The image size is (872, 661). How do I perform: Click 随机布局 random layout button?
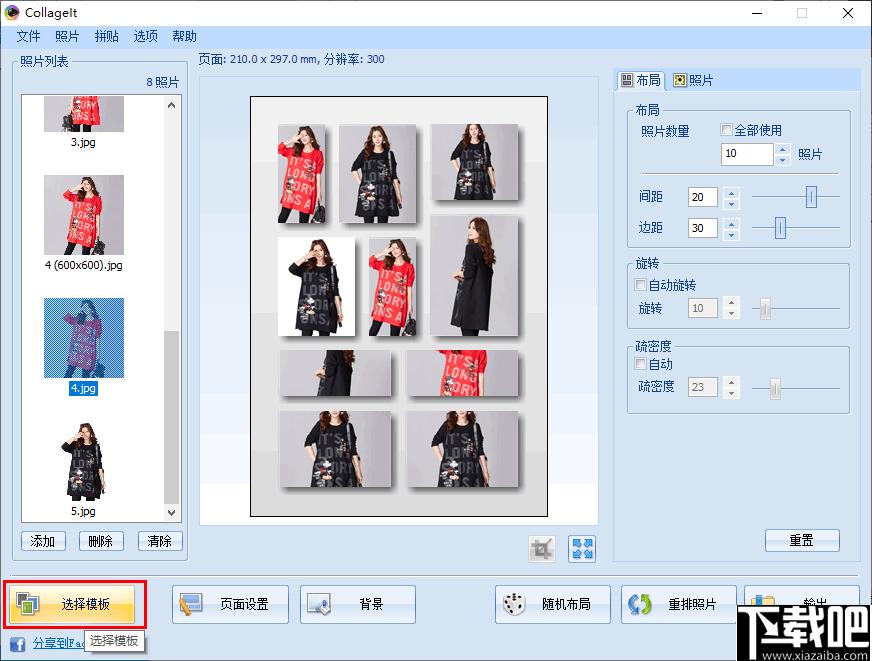(x=553, y=604)
